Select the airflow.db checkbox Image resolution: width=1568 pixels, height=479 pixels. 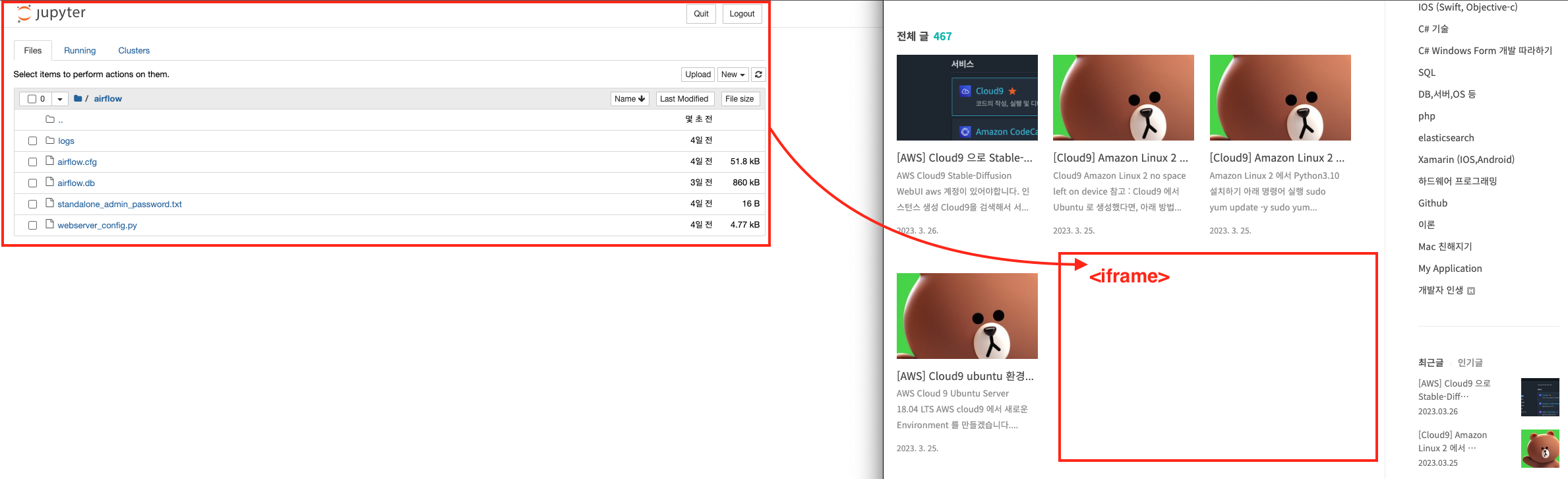[x=32, y=183]
